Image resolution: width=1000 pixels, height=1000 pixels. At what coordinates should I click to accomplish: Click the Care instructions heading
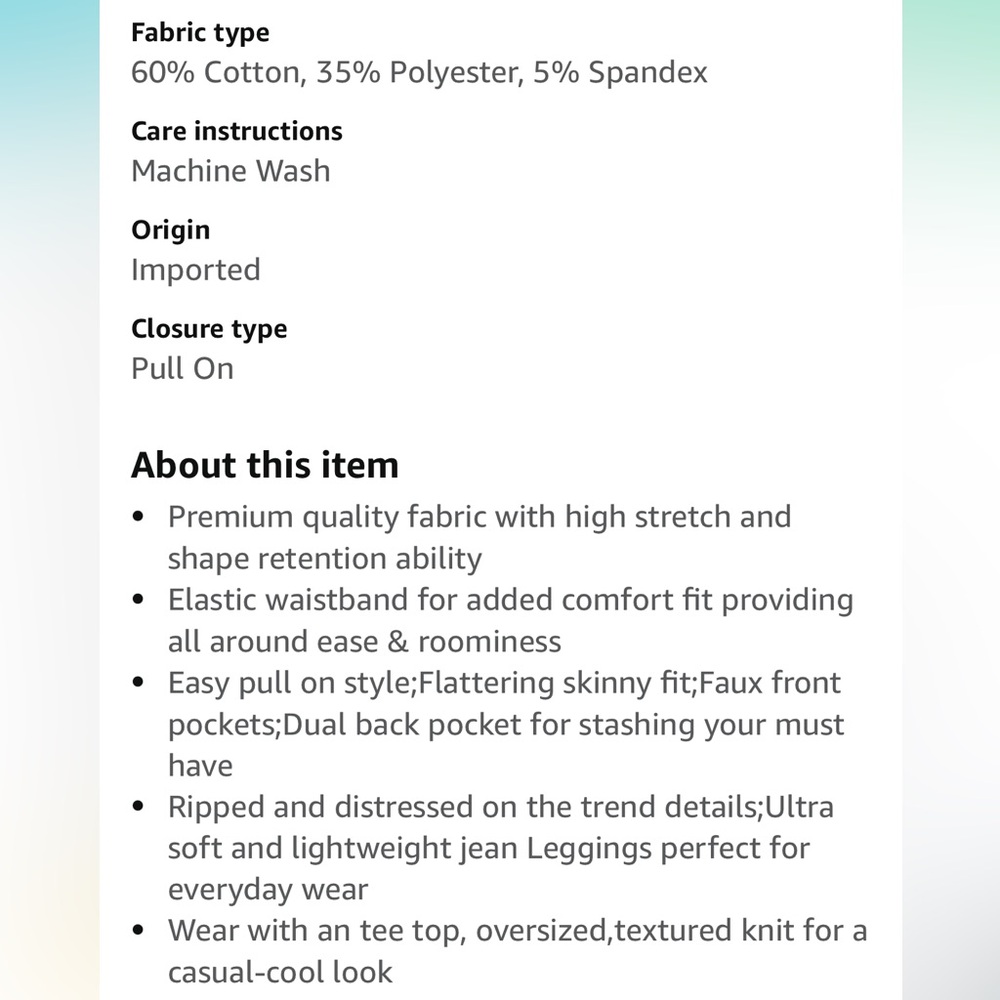click(x=237, y=131)
